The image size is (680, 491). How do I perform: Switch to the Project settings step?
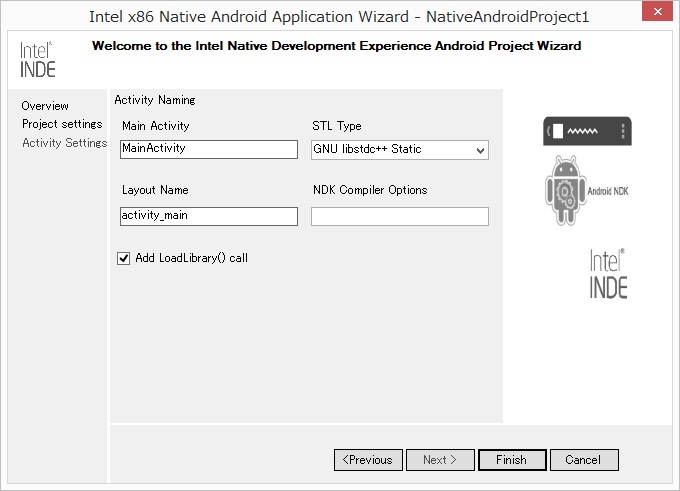tap(62, 124)
